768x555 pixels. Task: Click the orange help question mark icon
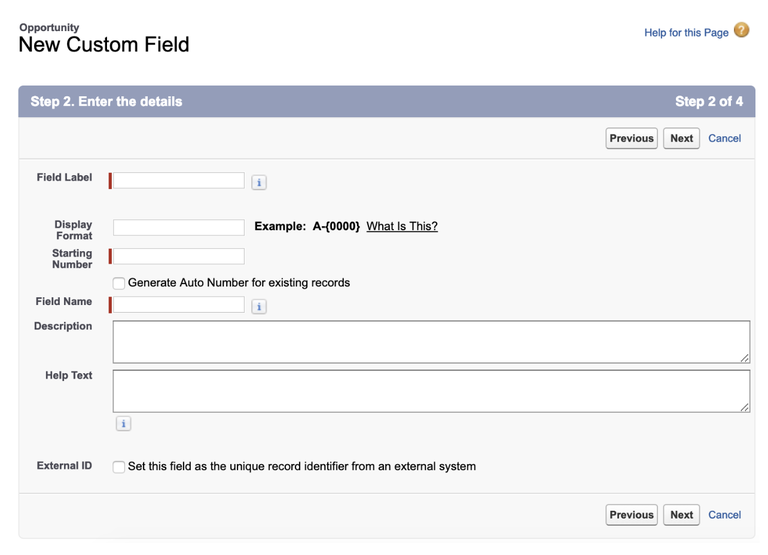click(742, 30)
